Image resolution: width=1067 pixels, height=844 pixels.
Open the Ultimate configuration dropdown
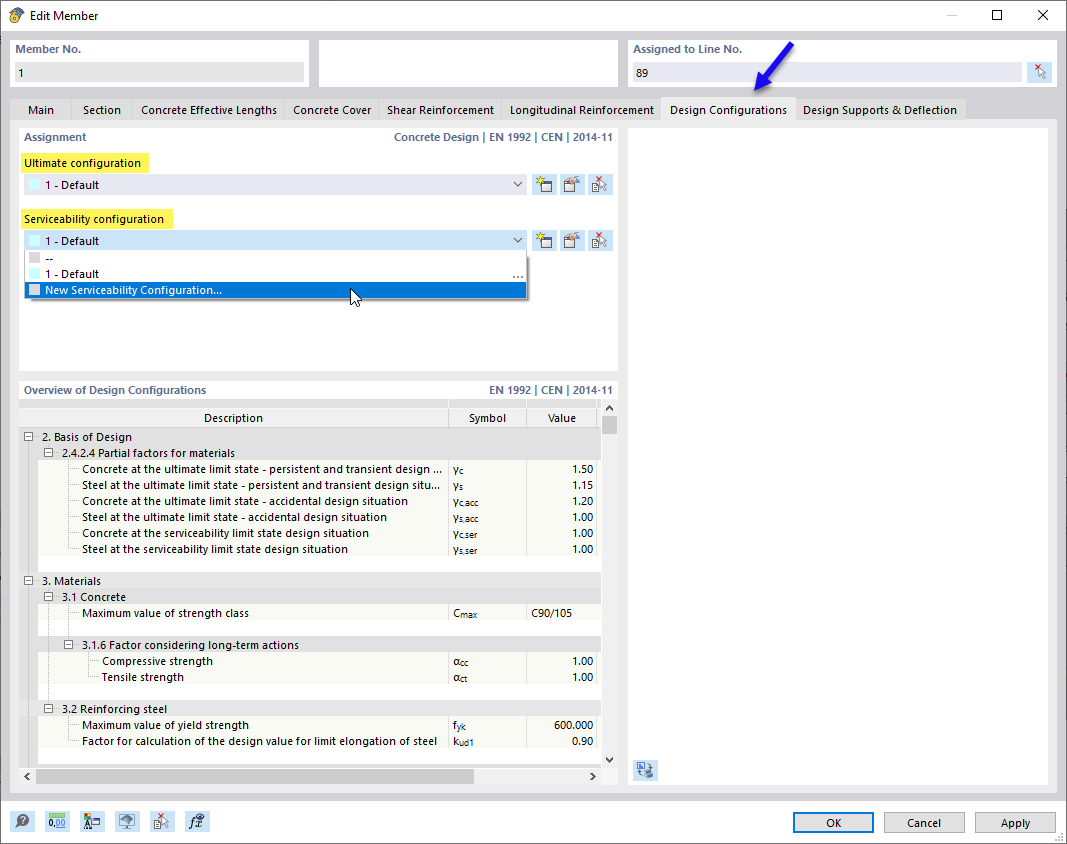tap(517, 184)
